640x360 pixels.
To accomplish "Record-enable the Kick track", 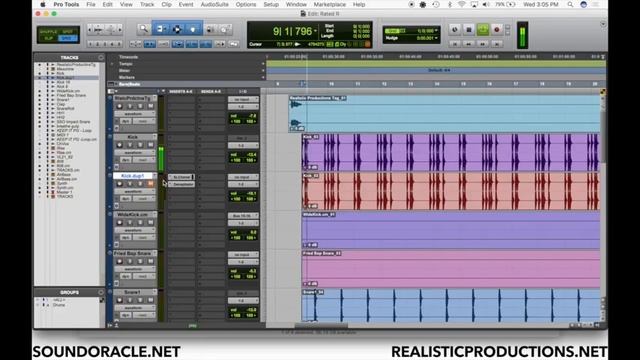I will click(120, 145).
